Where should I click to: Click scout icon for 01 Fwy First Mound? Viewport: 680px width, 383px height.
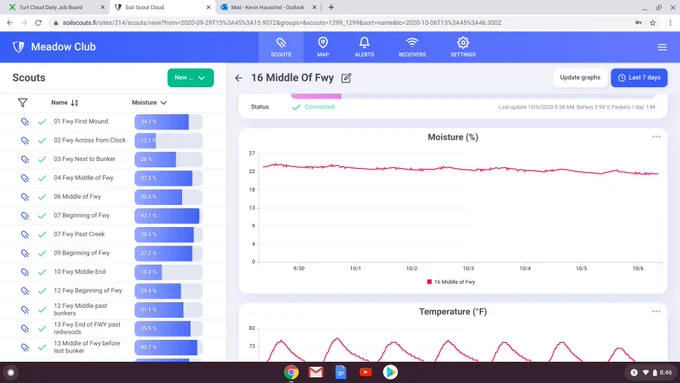25,122
